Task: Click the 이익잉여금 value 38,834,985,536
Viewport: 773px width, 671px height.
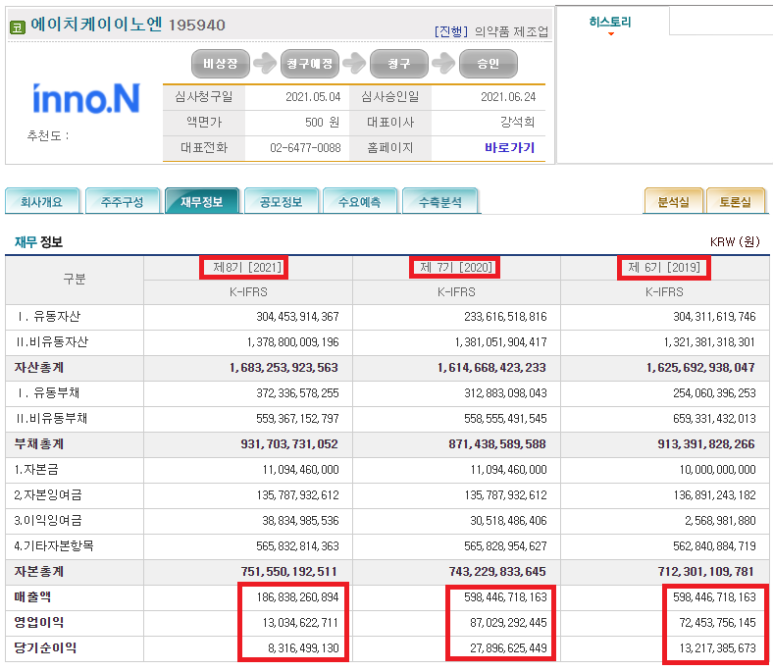Action: pyautogui.click(x=301, y=521)
